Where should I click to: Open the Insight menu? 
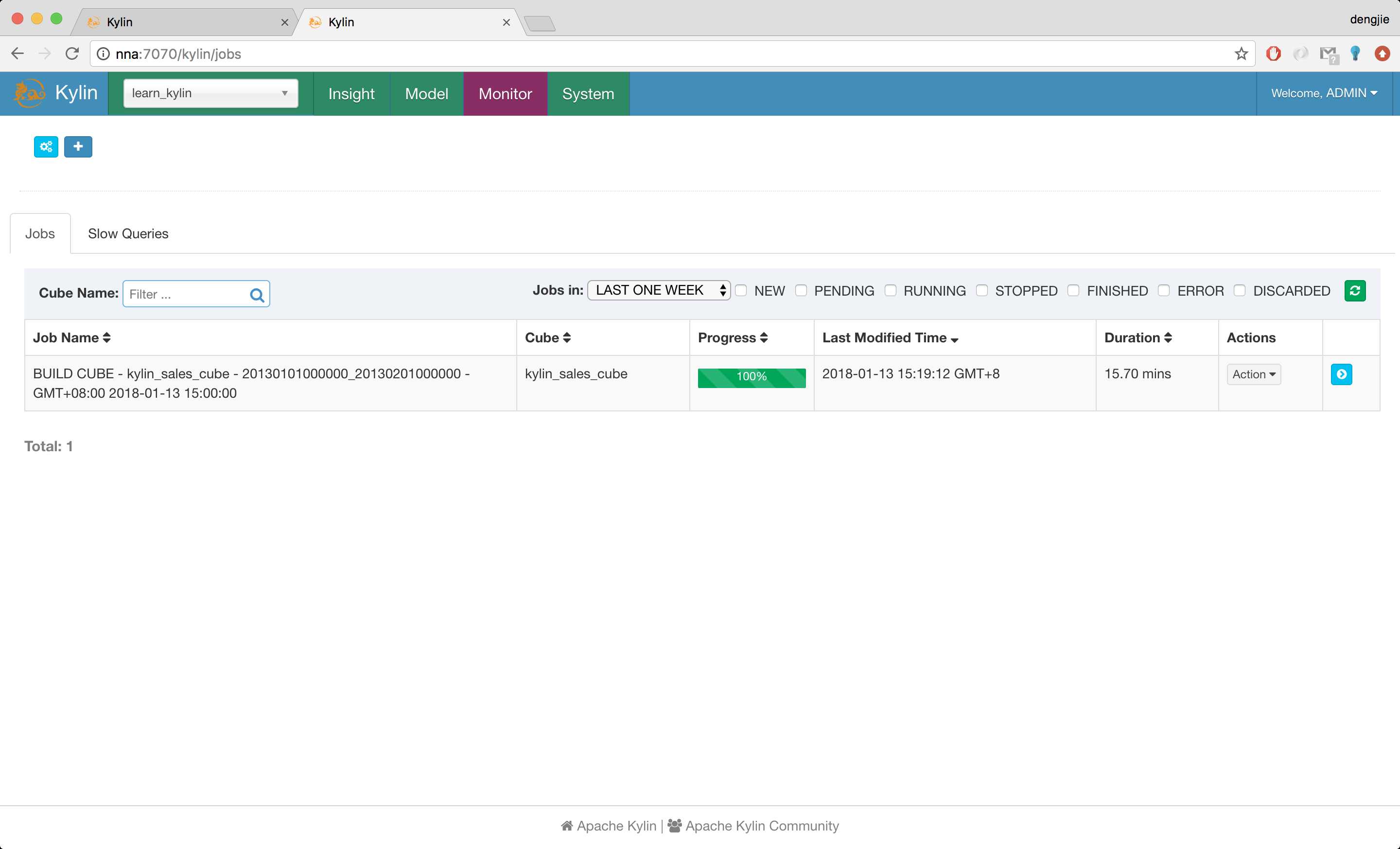(351, 94)
